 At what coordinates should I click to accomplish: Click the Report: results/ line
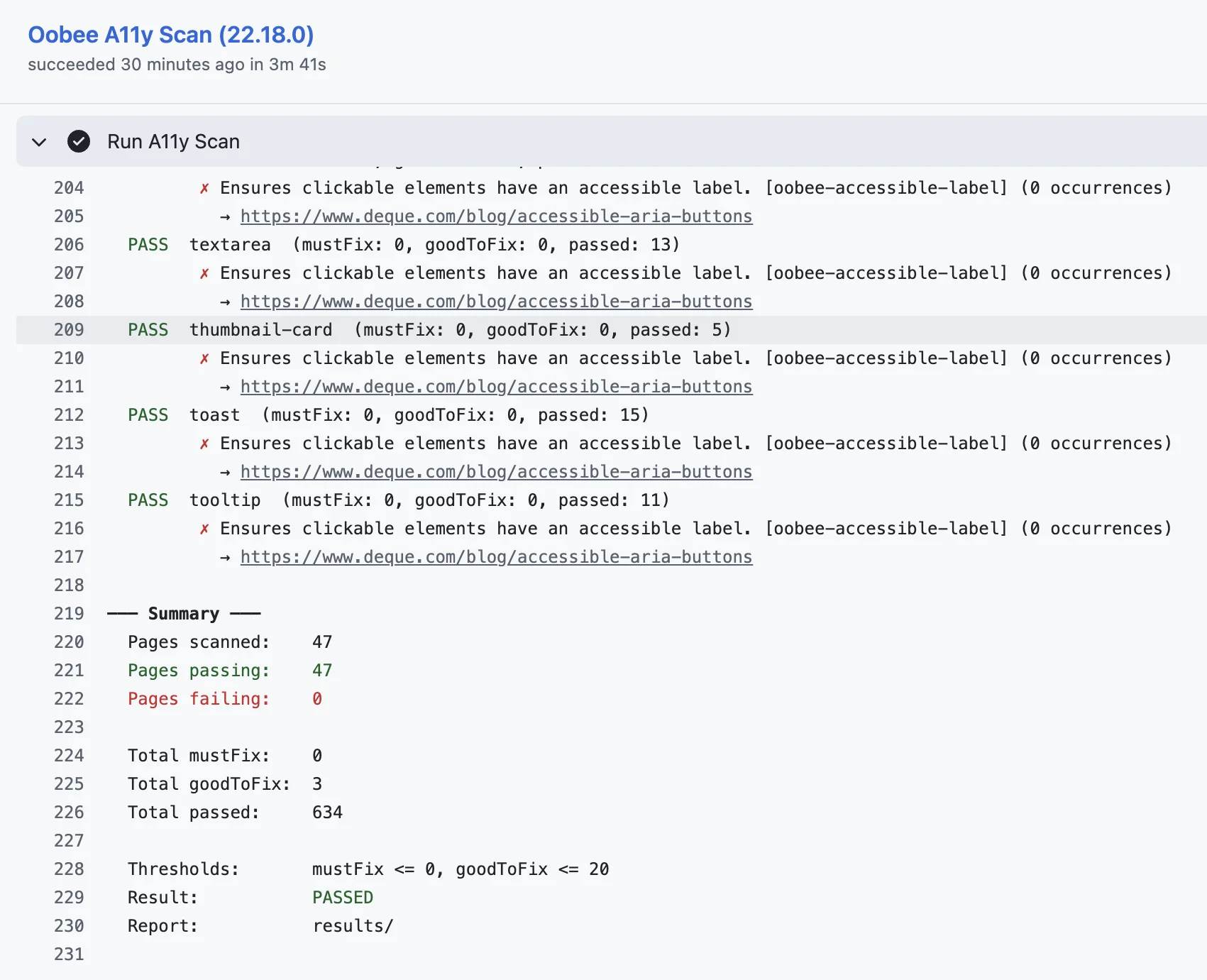(260, 926)
